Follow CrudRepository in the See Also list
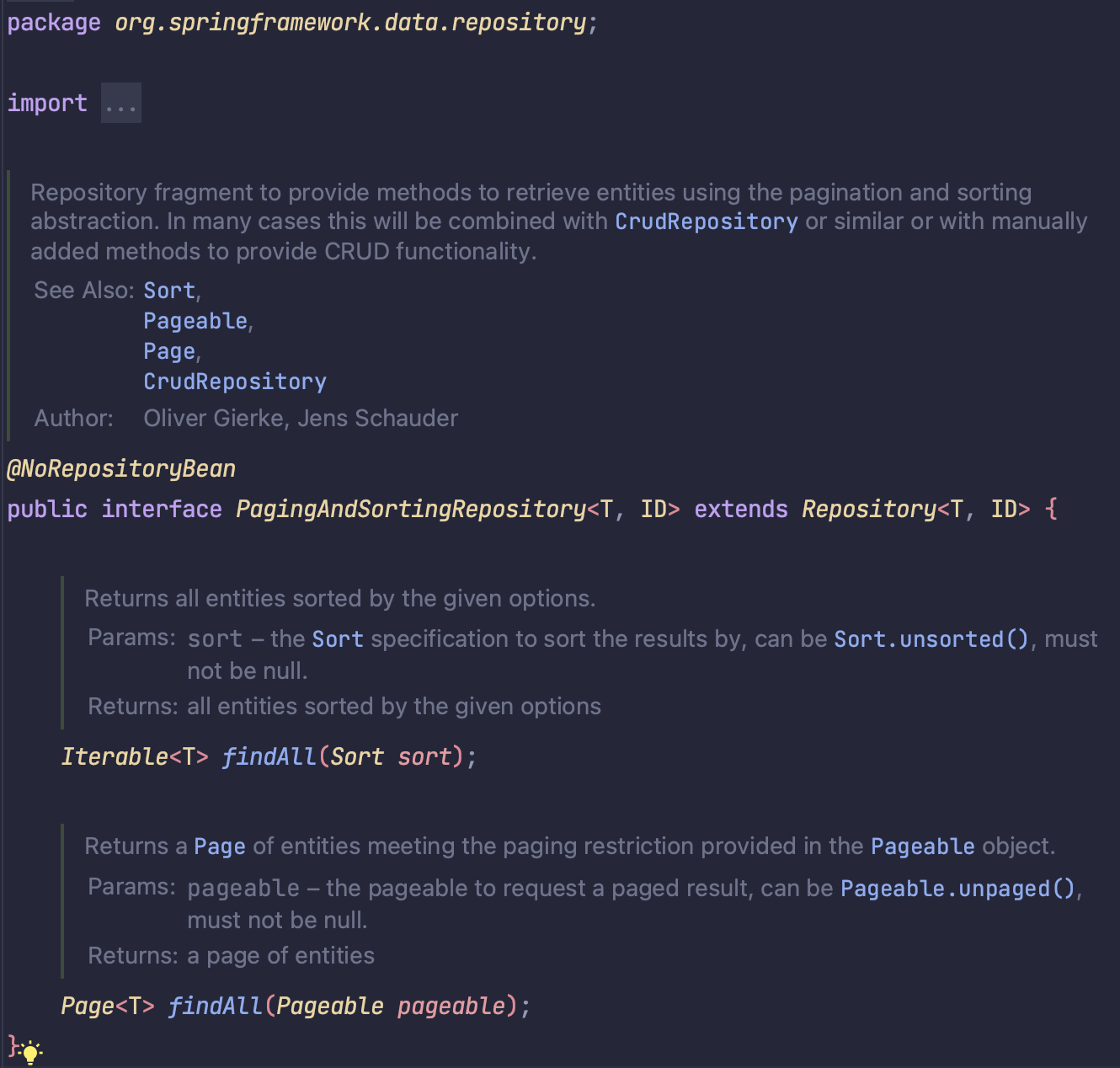1120x1068 pixels. point(234,381)
